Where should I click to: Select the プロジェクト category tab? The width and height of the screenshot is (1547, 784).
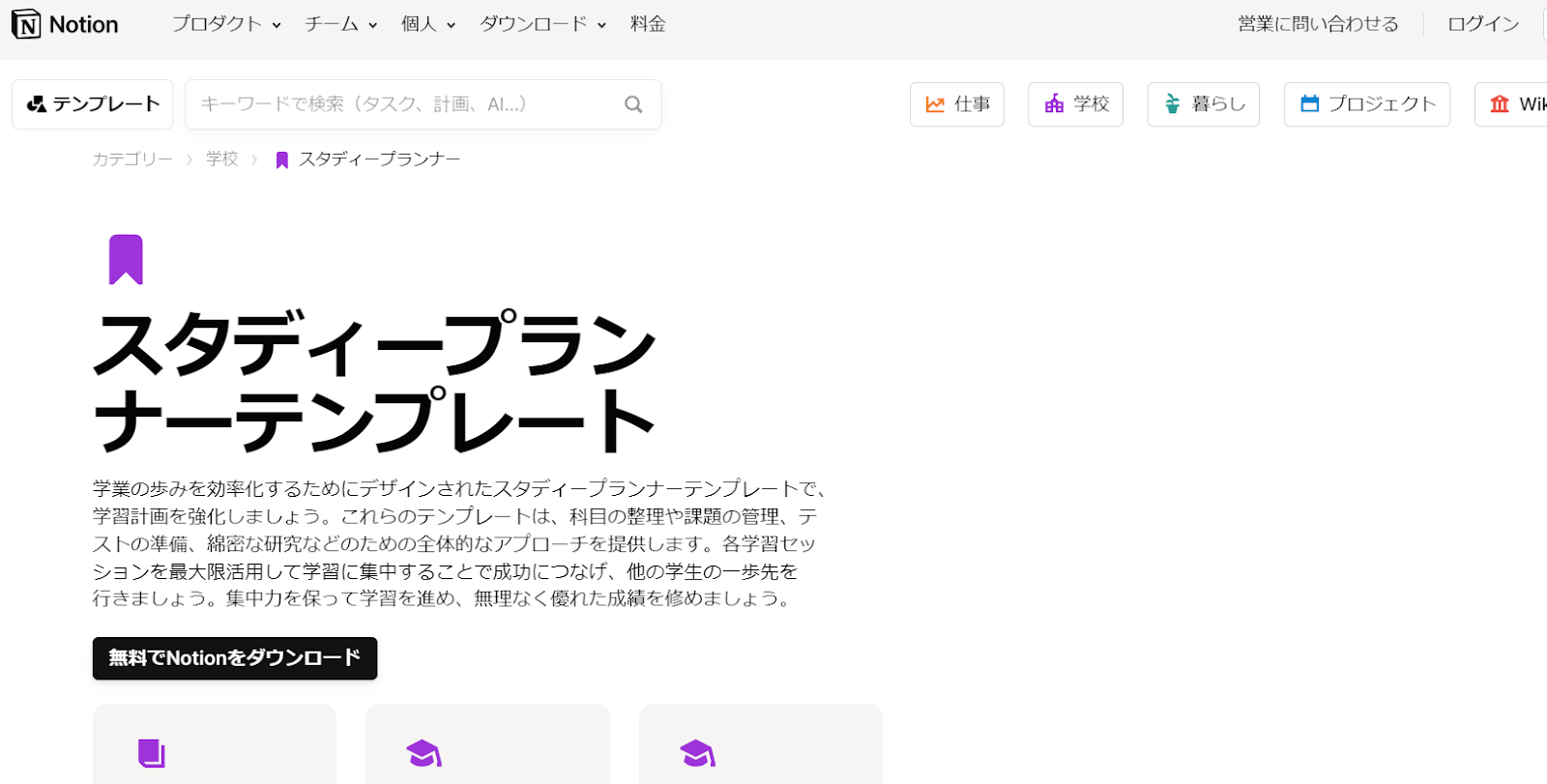tap(1367, 104)
